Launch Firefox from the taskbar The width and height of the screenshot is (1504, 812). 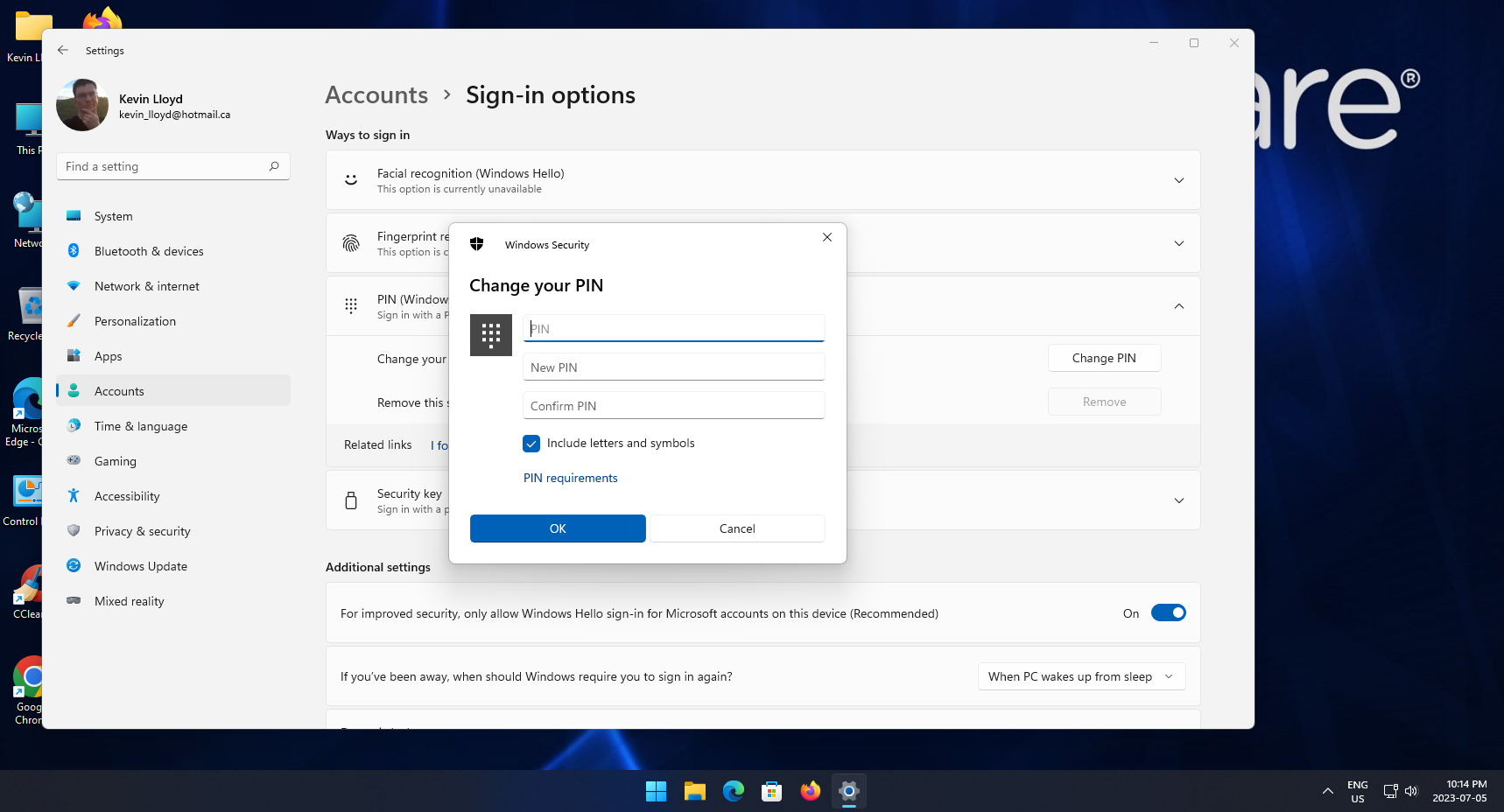pos(810,791)
